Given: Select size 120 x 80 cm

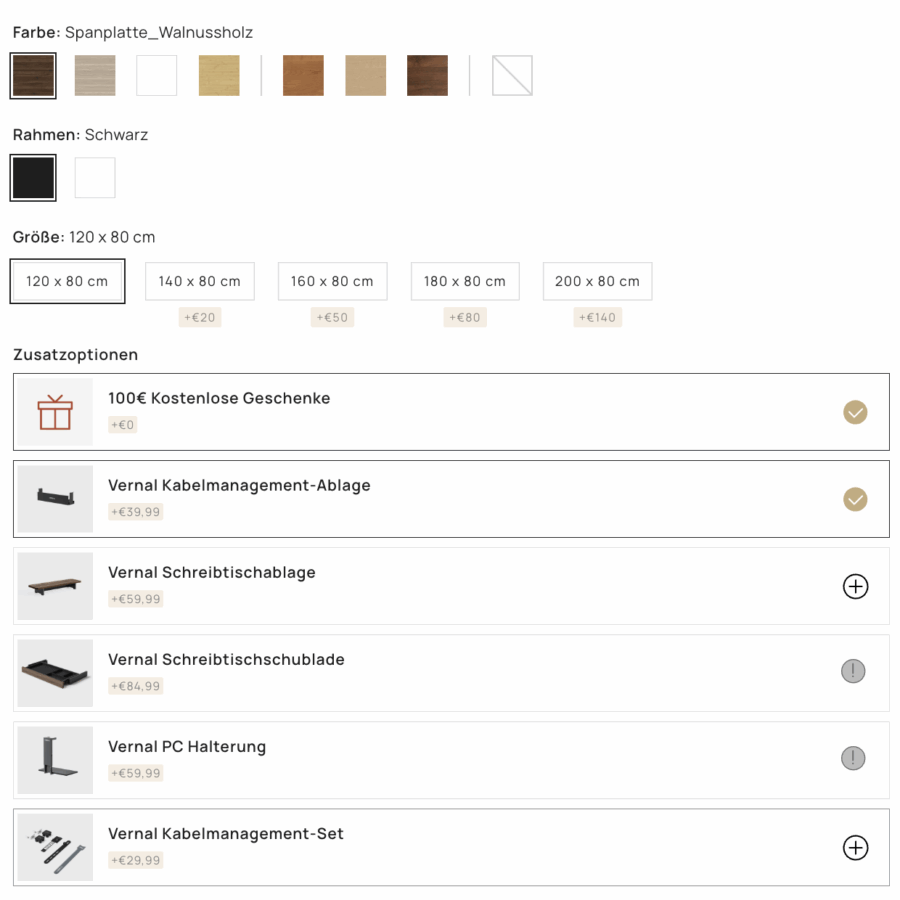Looking at the screenshot, I should point(67,281).
